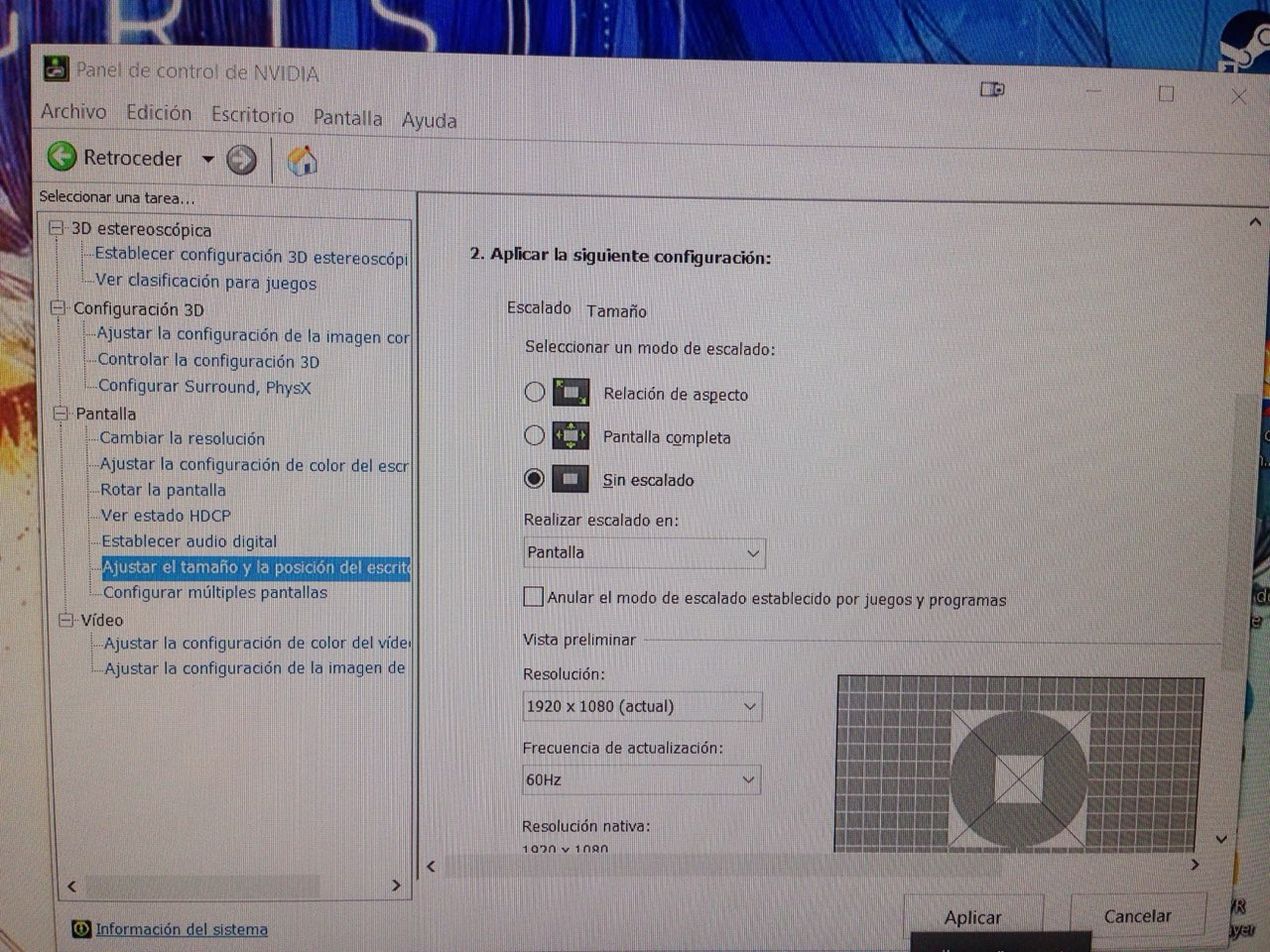Select Ajustar la configuración de color del escritorio
1270x952 pixels.
[254, 464]
